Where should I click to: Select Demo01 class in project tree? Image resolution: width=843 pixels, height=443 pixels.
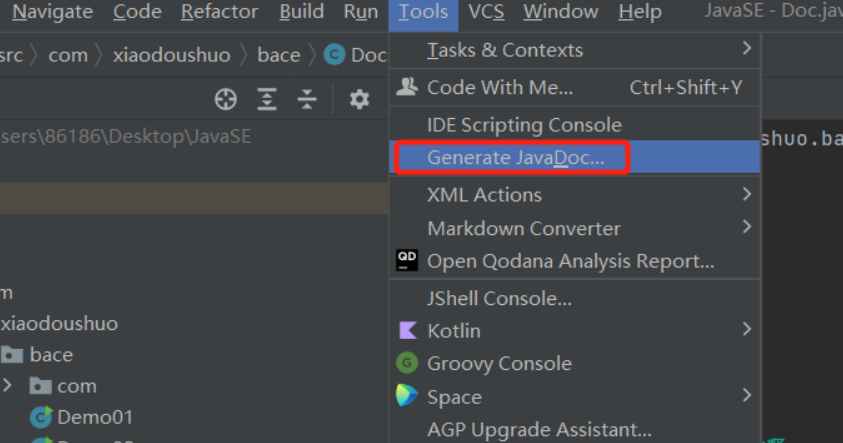click(94, 416)
